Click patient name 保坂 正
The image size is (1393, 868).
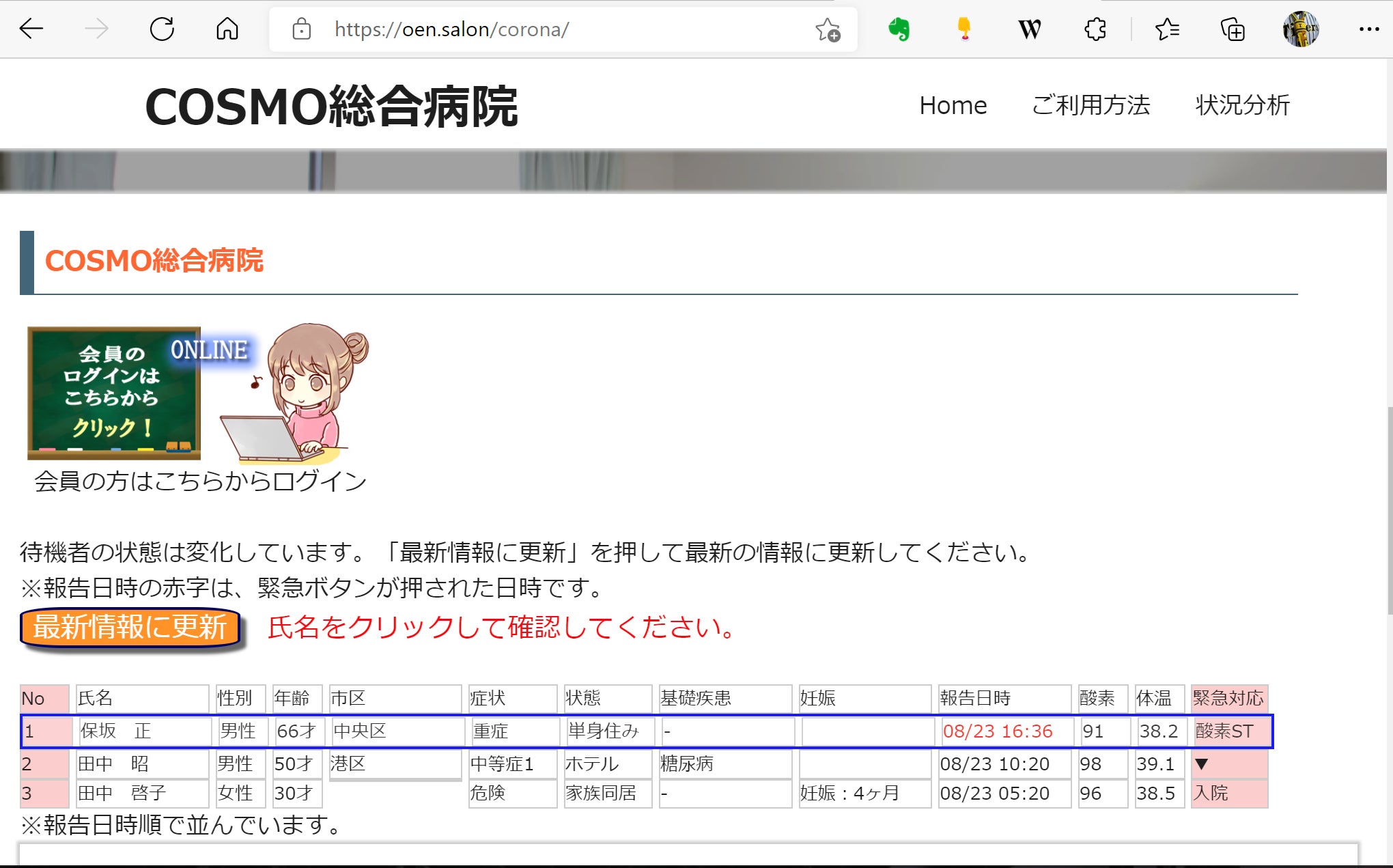click(x=115, y=731)
